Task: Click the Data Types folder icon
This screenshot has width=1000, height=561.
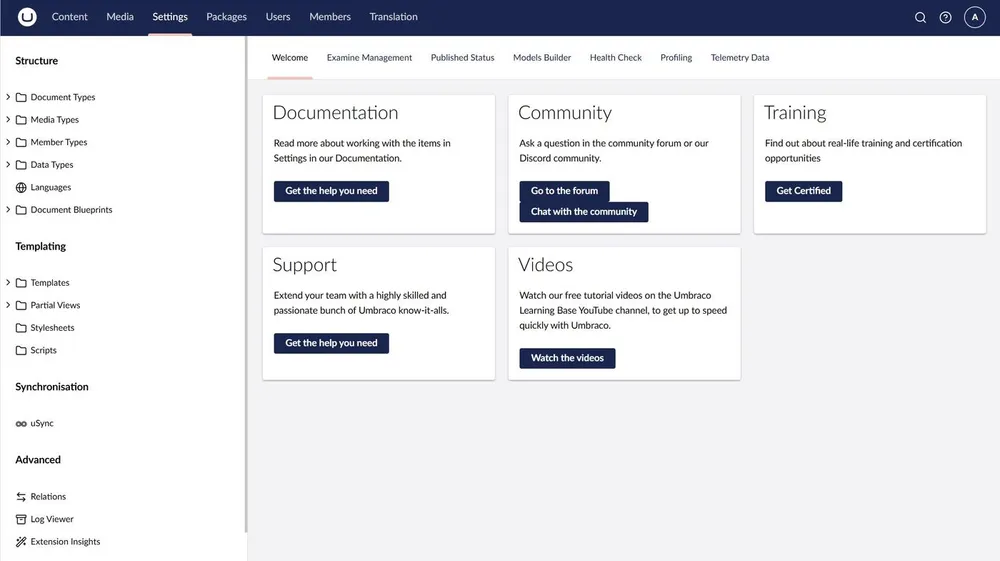Action: coord(21,164)
